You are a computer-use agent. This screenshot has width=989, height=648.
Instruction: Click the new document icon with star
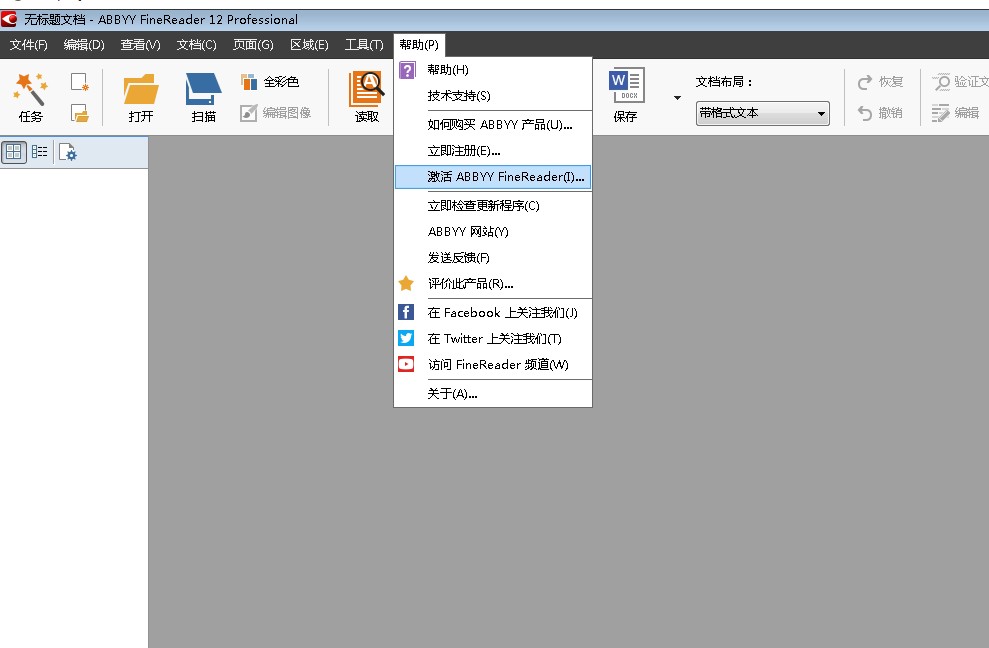tap(79, 82)
